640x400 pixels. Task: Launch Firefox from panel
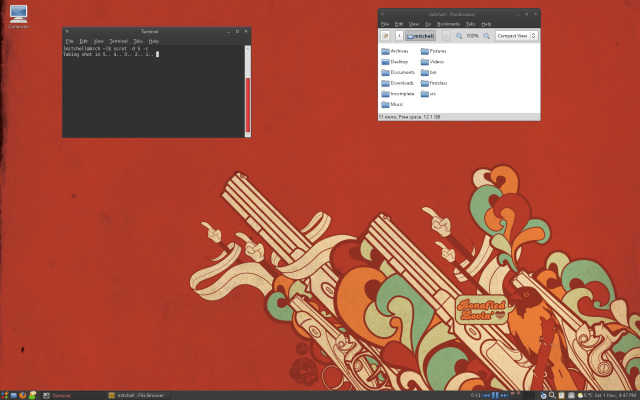pos(23,396)
